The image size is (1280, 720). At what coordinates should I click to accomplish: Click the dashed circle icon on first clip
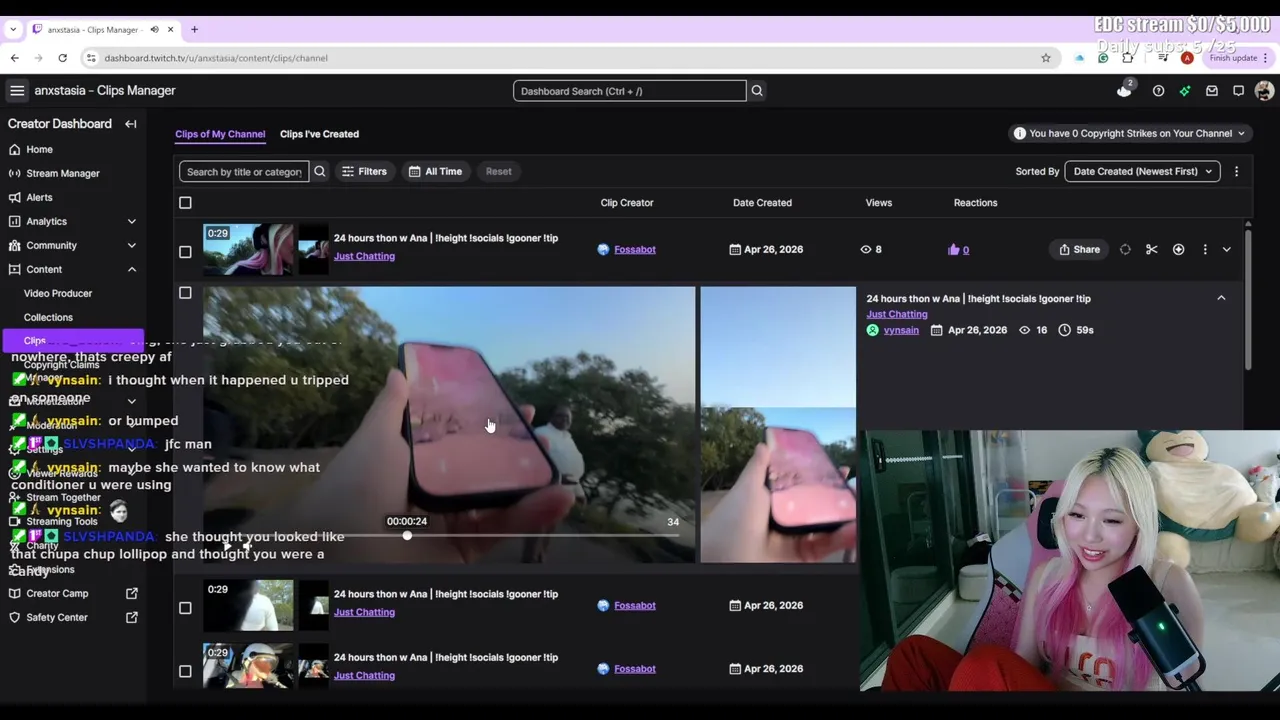point(1125,249)
